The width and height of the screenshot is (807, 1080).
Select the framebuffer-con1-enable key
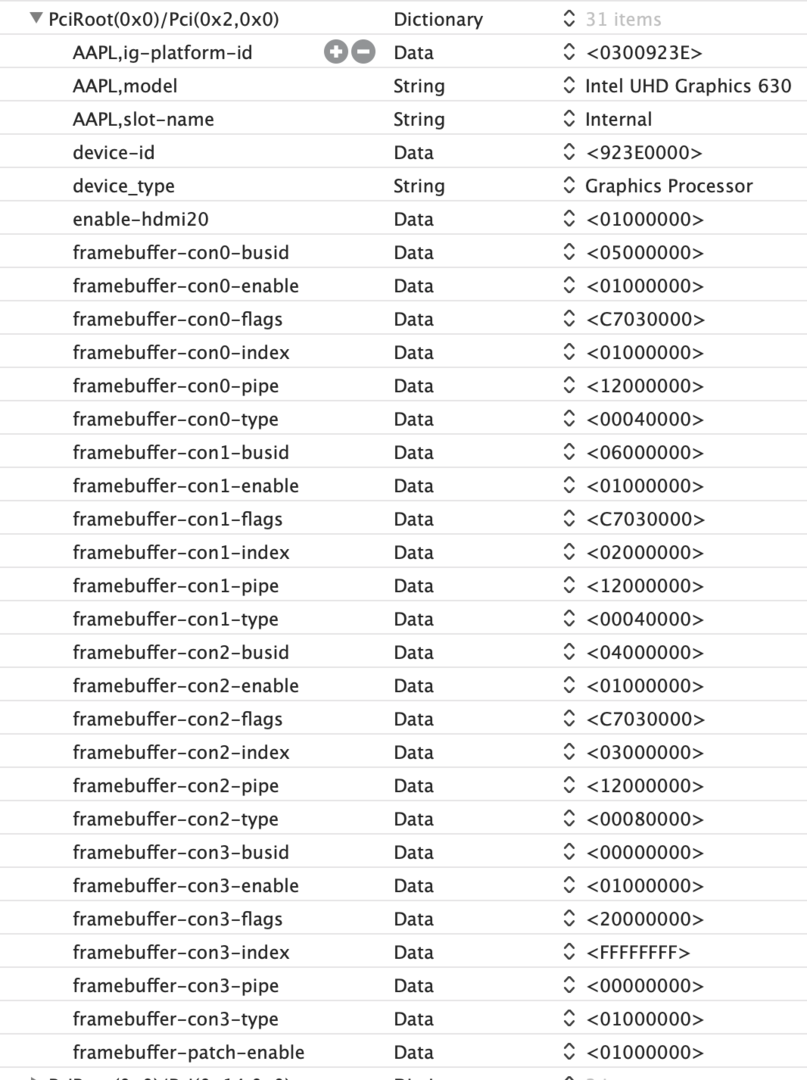pos(185,486)
